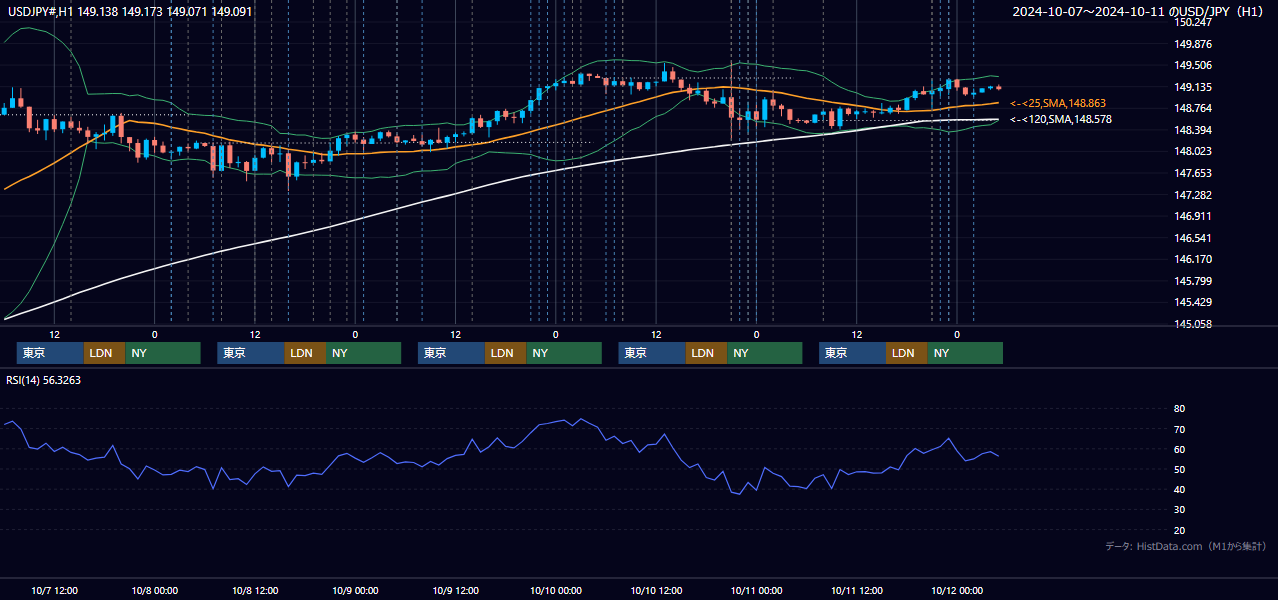Click price axis value 148.394
The image size is (1278, 600).
1192,130
